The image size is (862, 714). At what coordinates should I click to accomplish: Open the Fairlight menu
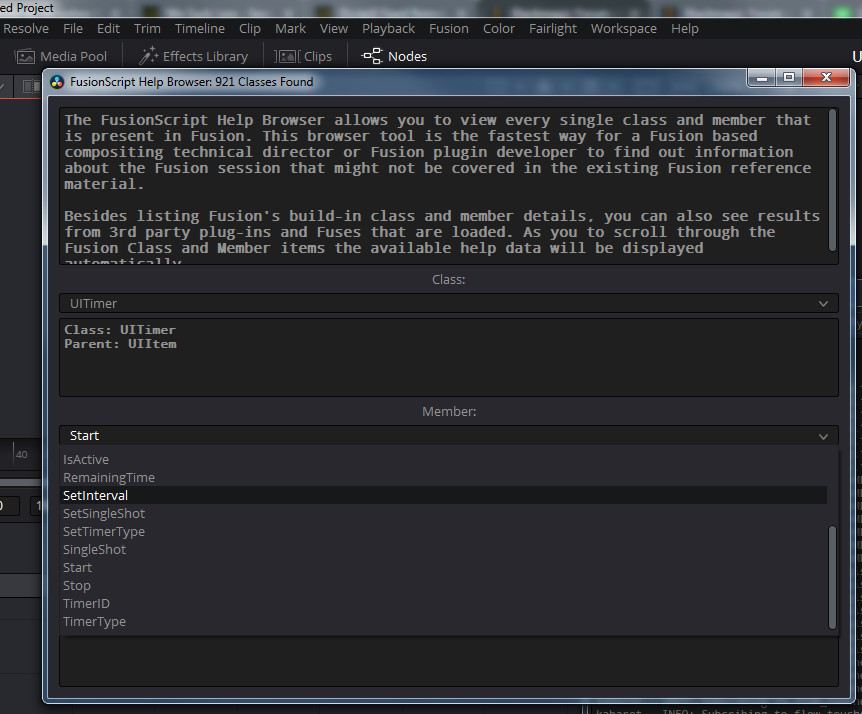click(x=552, y=29)
